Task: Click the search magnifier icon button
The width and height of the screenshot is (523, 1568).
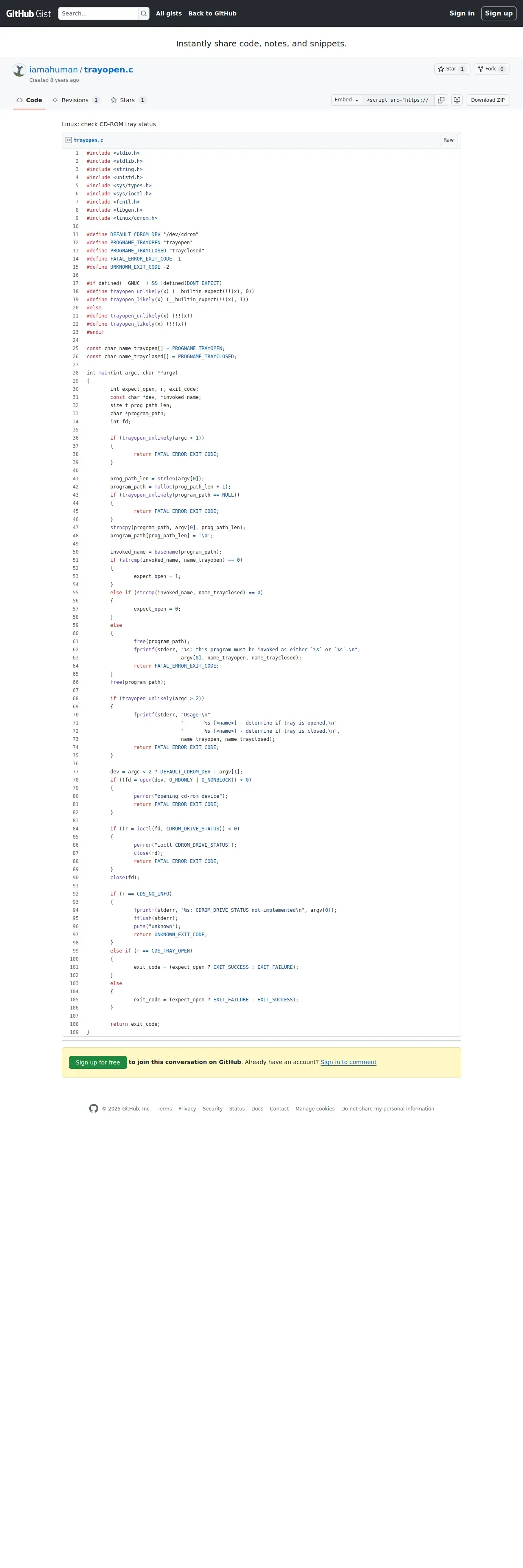Action: pyautogui.click(x=144, y=13)
